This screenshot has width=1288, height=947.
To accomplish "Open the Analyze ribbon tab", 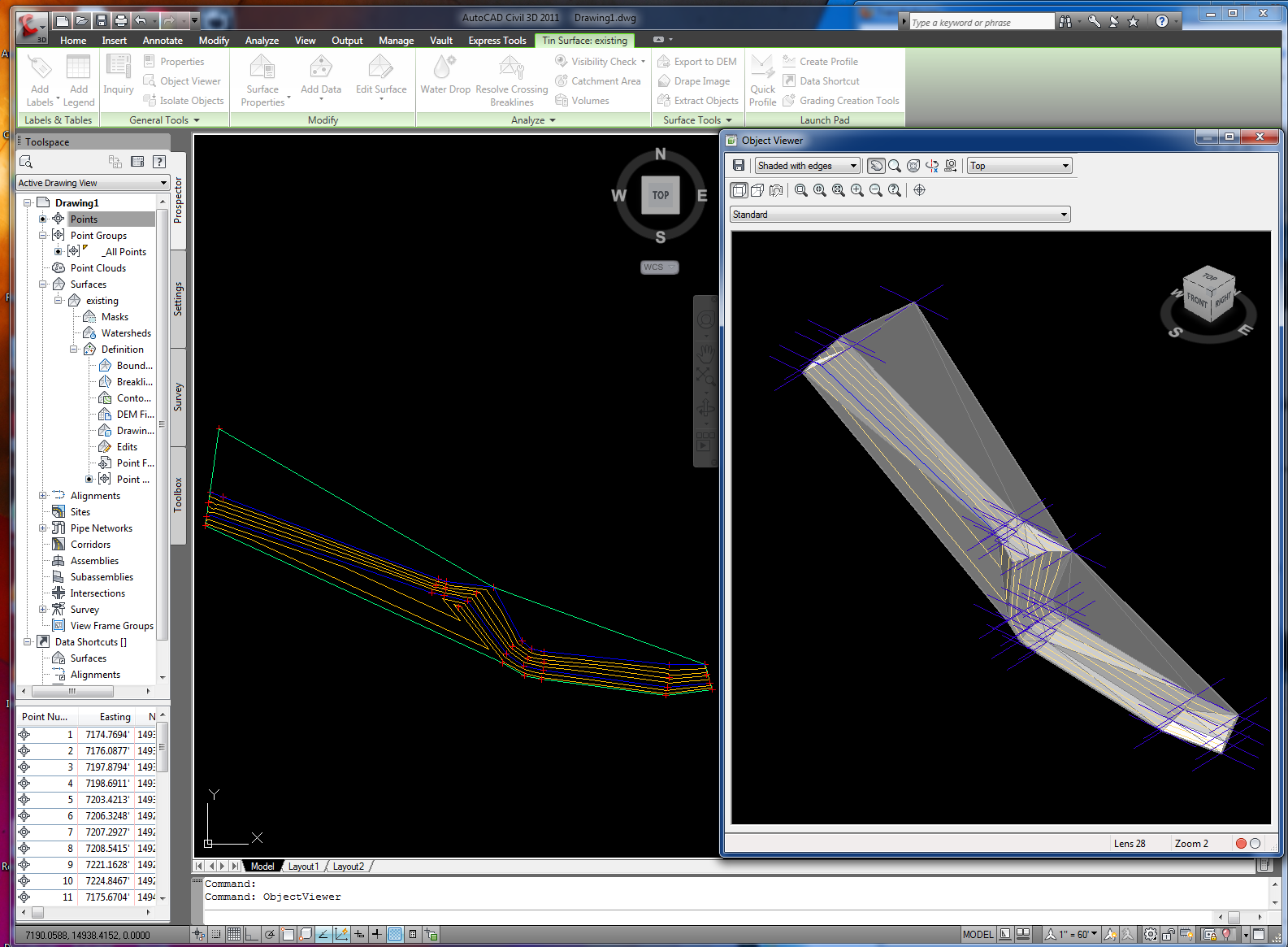I will 262,41.
